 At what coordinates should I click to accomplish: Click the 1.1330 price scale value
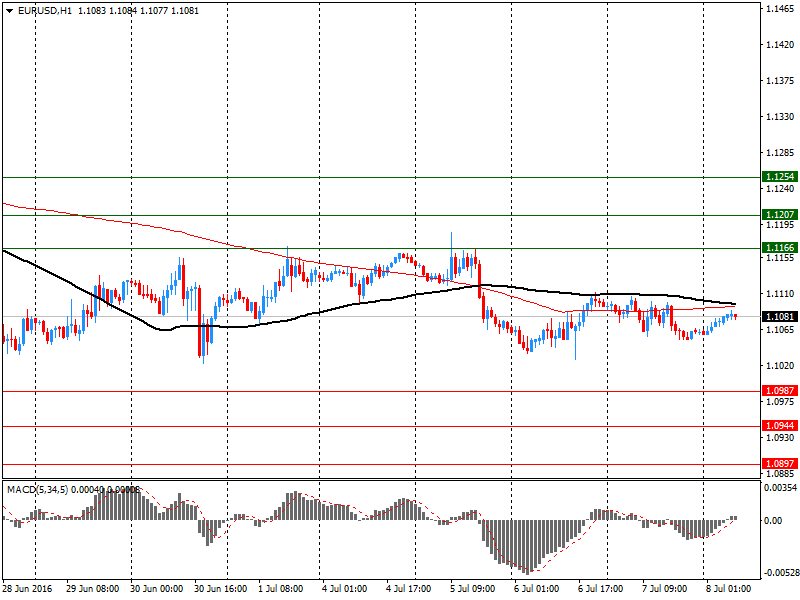coord(780,117)
